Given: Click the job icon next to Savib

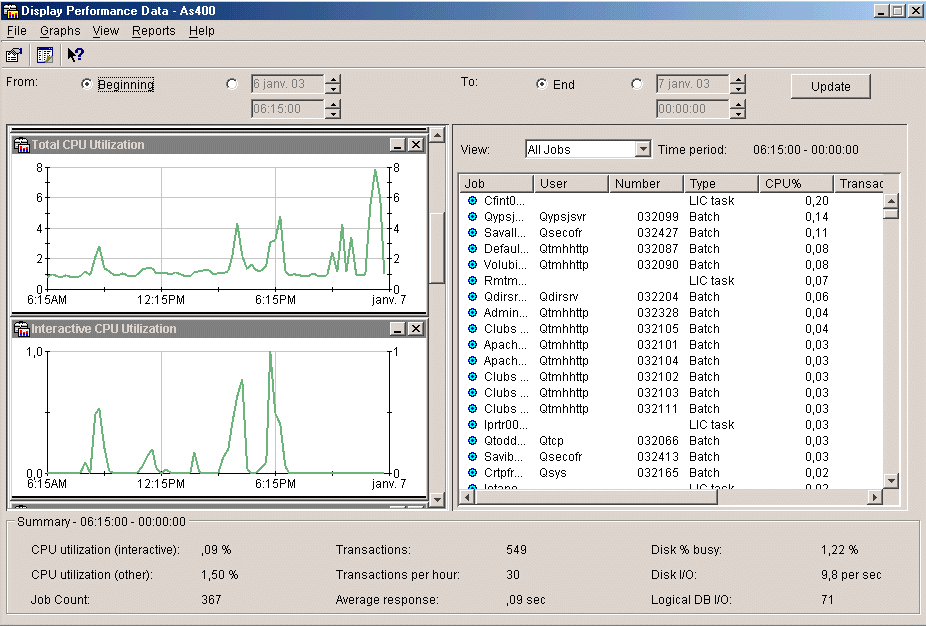Looking at the screenshot, I should [x=472, y=457].
